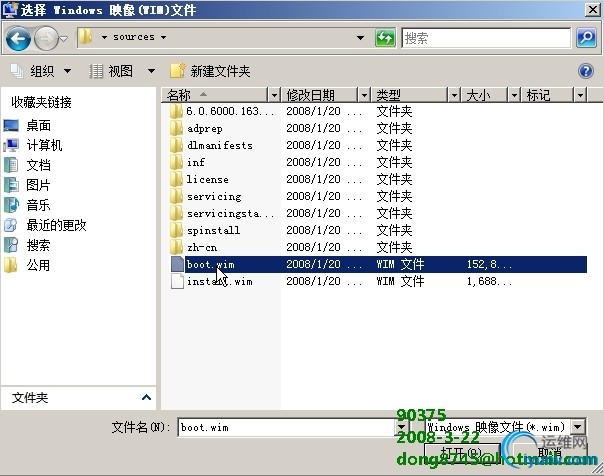Open the 大小 column filter dropdown
The width and height of the screenshot is (604, 476).
click(x=514, y=95)
